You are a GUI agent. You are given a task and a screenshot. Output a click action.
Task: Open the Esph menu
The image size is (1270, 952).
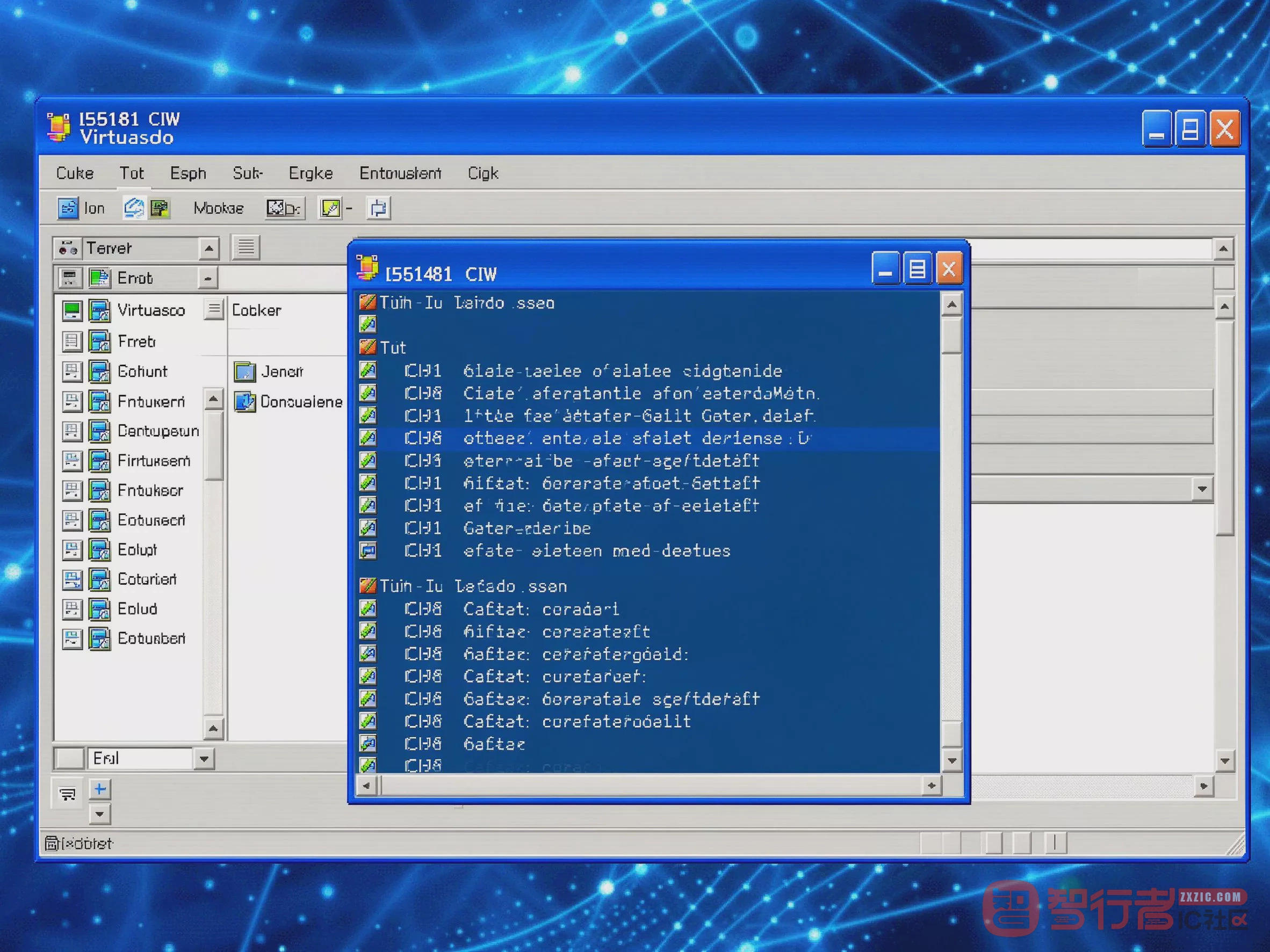point(187,173)
